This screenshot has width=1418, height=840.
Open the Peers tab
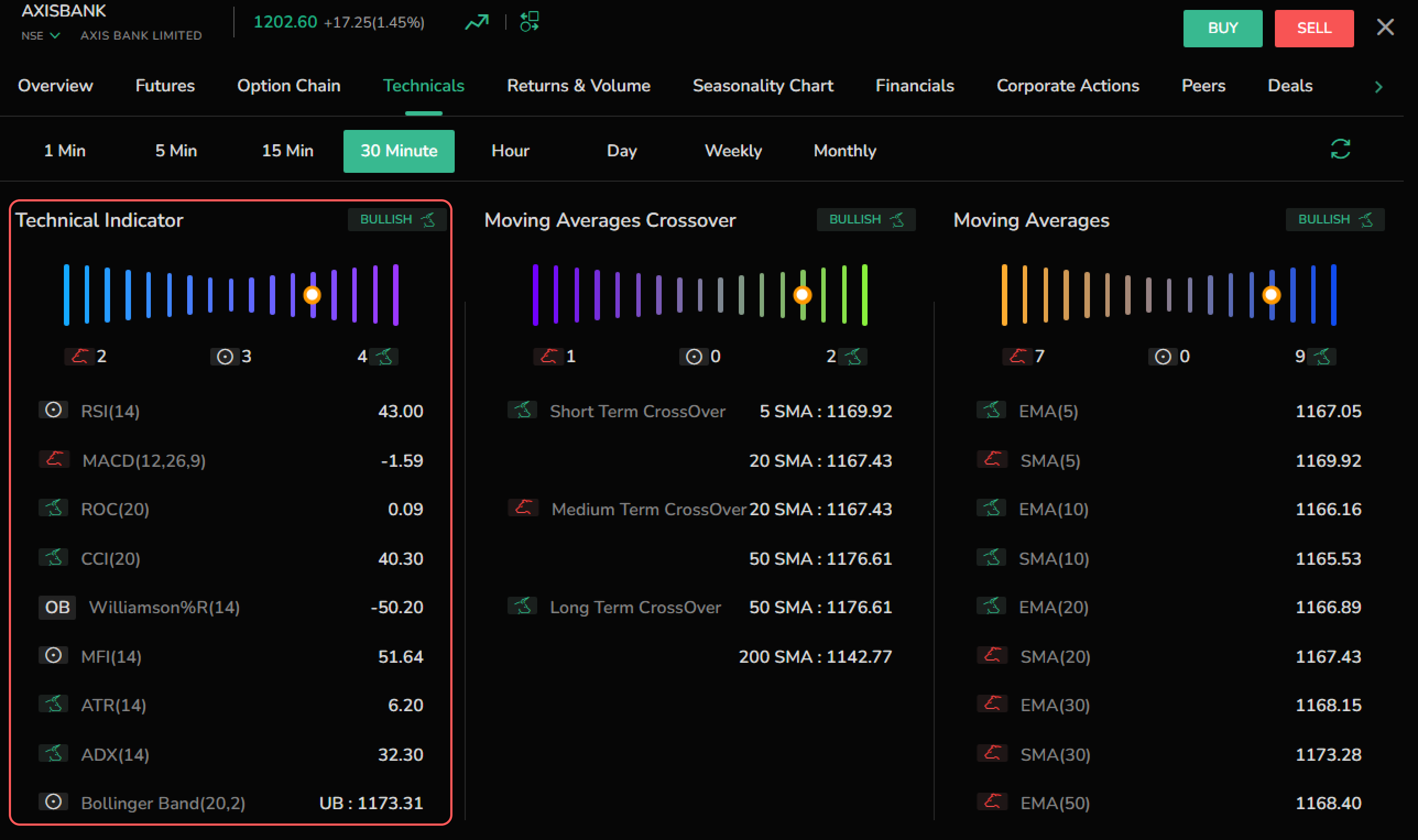point(1203,85)
